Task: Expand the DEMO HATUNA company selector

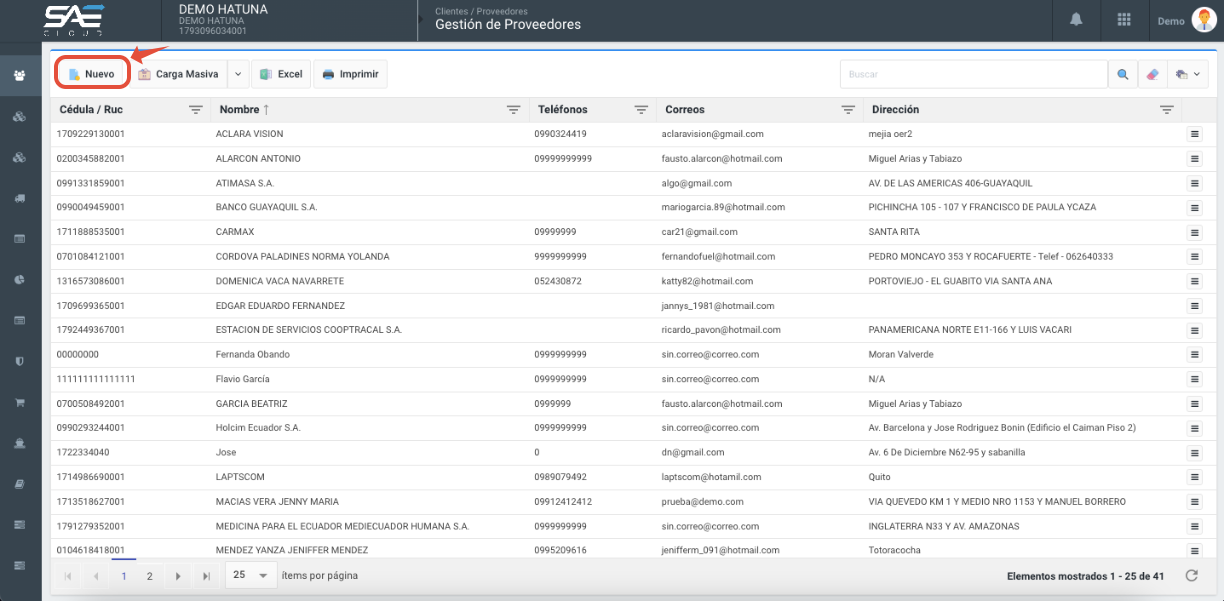Action: click(288, 20)
